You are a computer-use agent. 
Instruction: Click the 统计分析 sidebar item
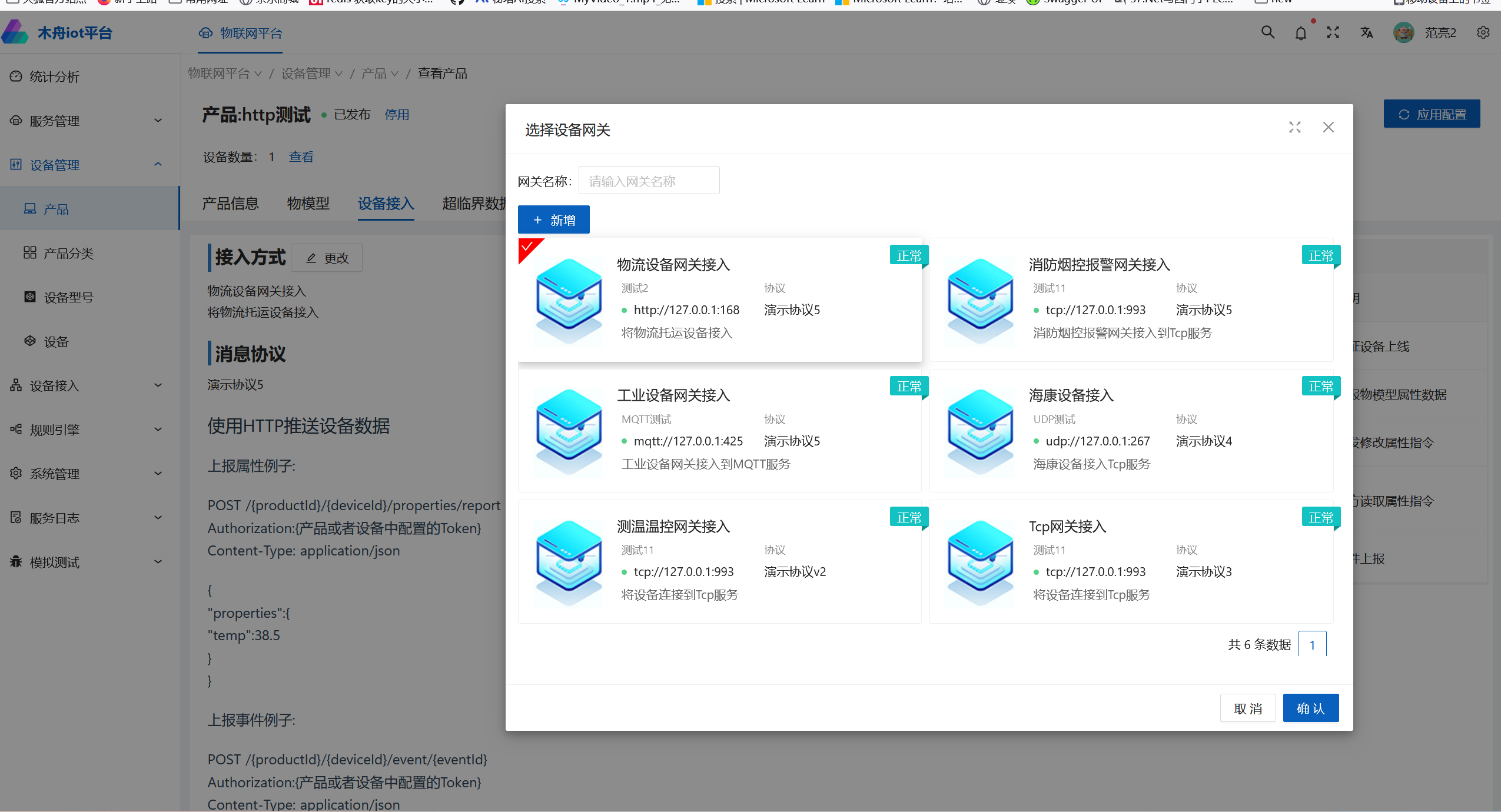click(x=54, y=77)
